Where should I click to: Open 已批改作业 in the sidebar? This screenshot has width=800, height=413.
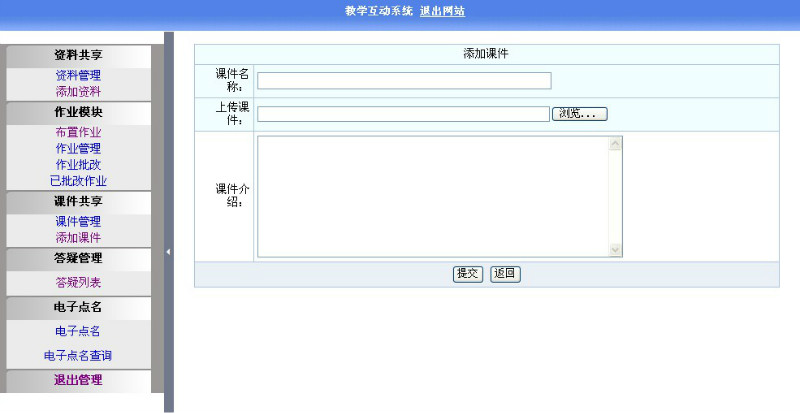click(78, 181)
